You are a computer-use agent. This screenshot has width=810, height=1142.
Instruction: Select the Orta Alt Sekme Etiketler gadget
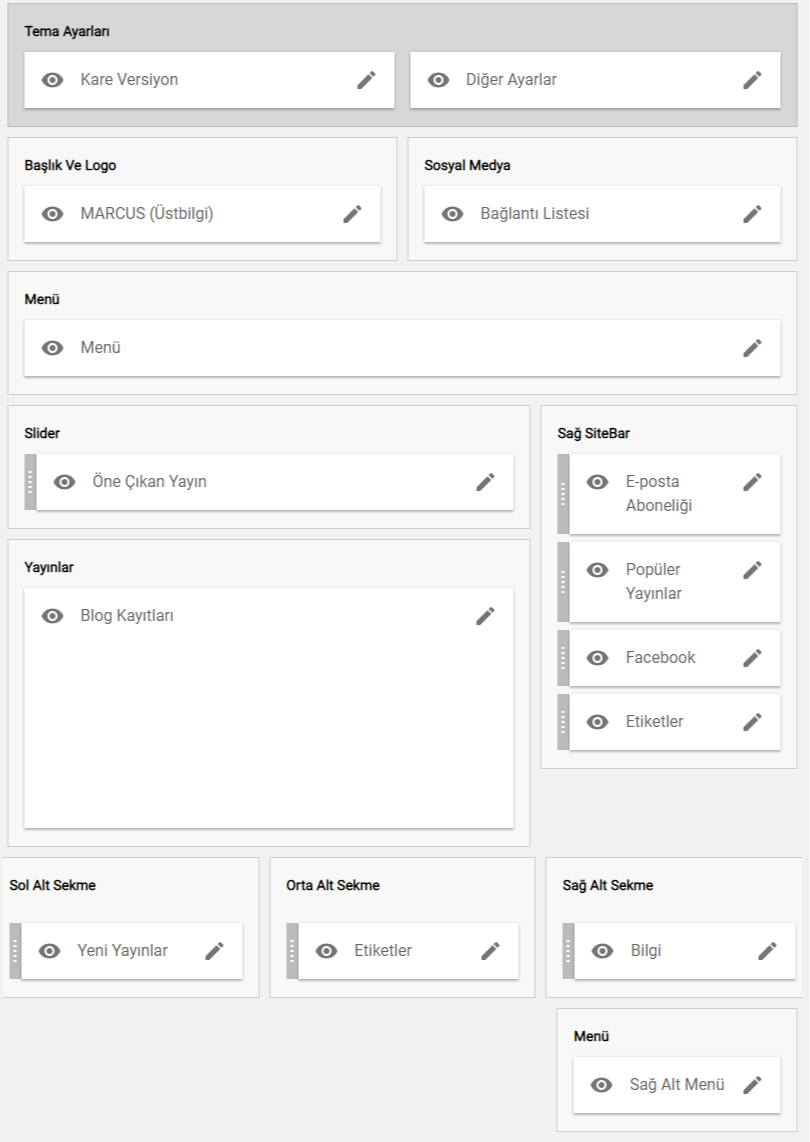[x=383, y=951]
